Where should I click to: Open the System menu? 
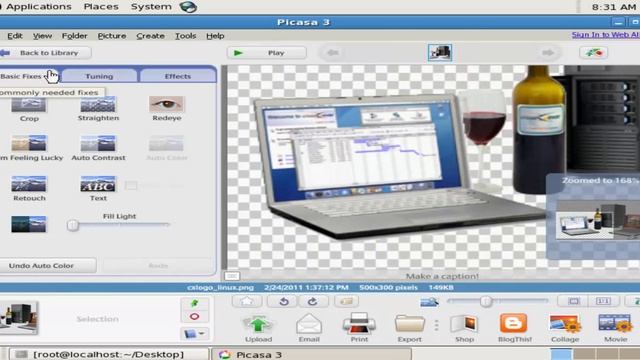coord(151,7)
